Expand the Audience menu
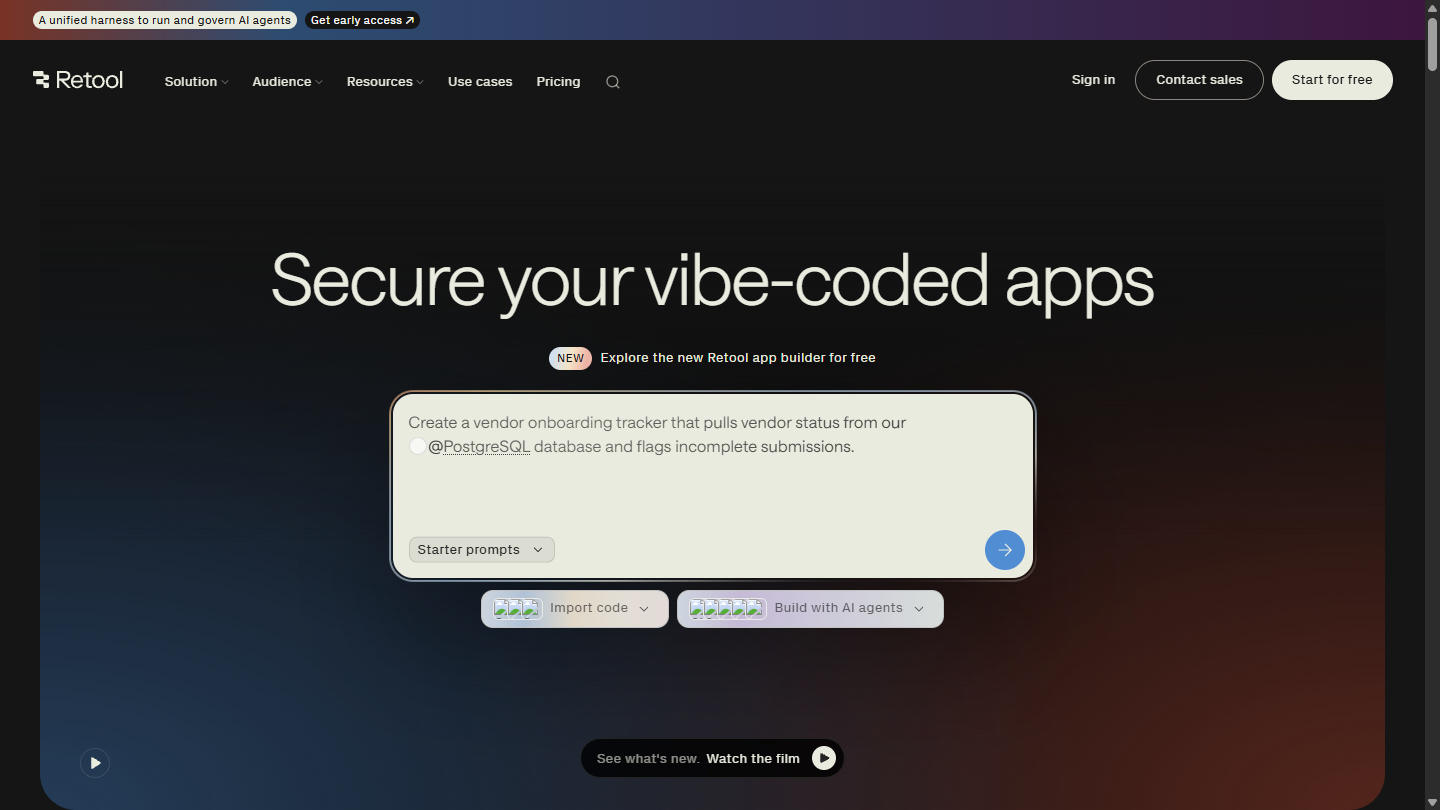This screenshot has height=810, width=1440. [287, 82]
